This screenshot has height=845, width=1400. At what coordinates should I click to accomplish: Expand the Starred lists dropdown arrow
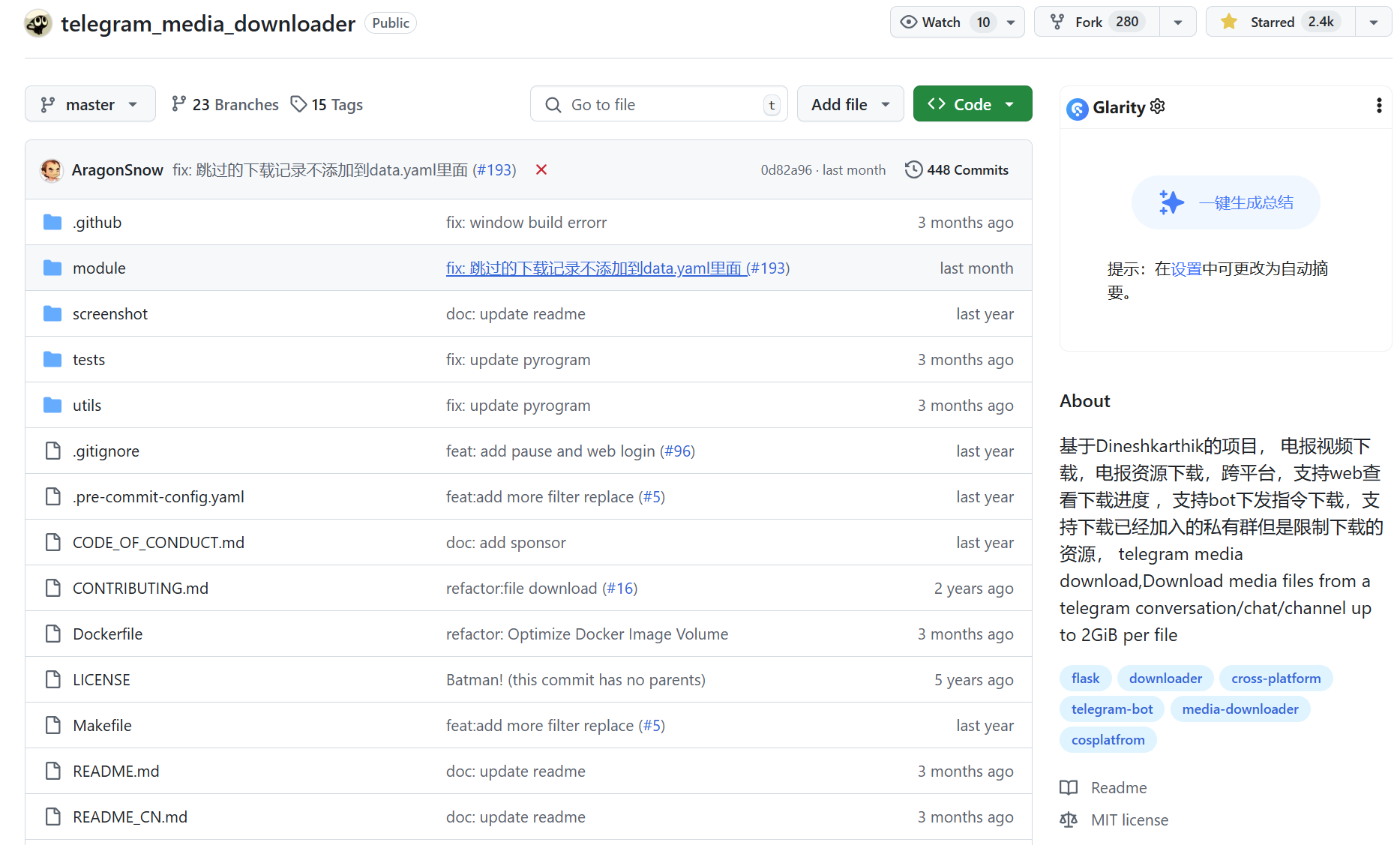(1374, 22)
